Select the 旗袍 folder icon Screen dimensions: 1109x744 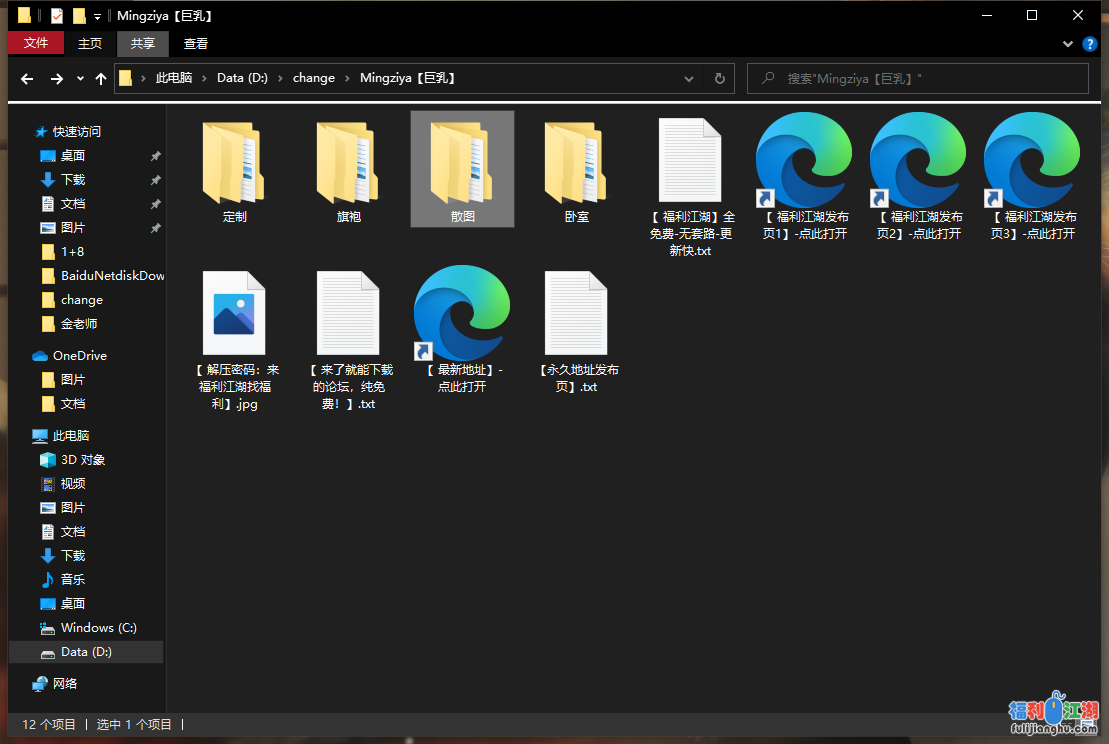[348, 163]
